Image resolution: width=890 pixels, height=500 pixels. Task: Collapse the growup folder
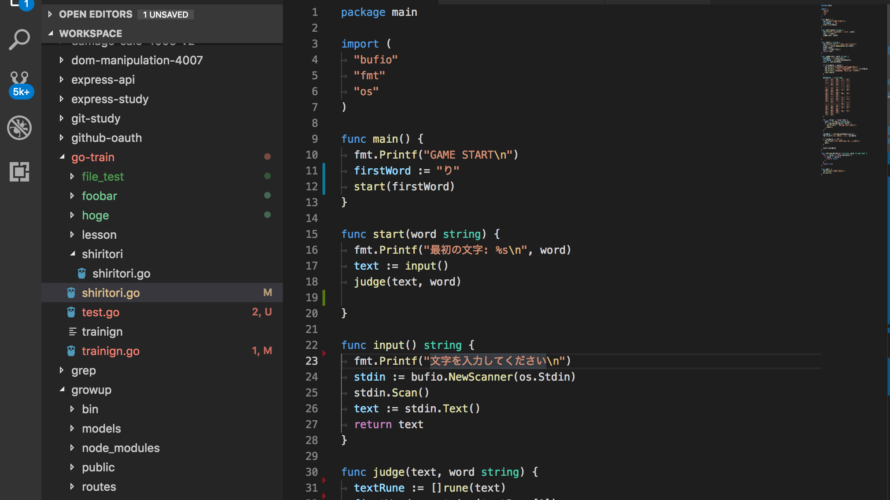[62, 390]
